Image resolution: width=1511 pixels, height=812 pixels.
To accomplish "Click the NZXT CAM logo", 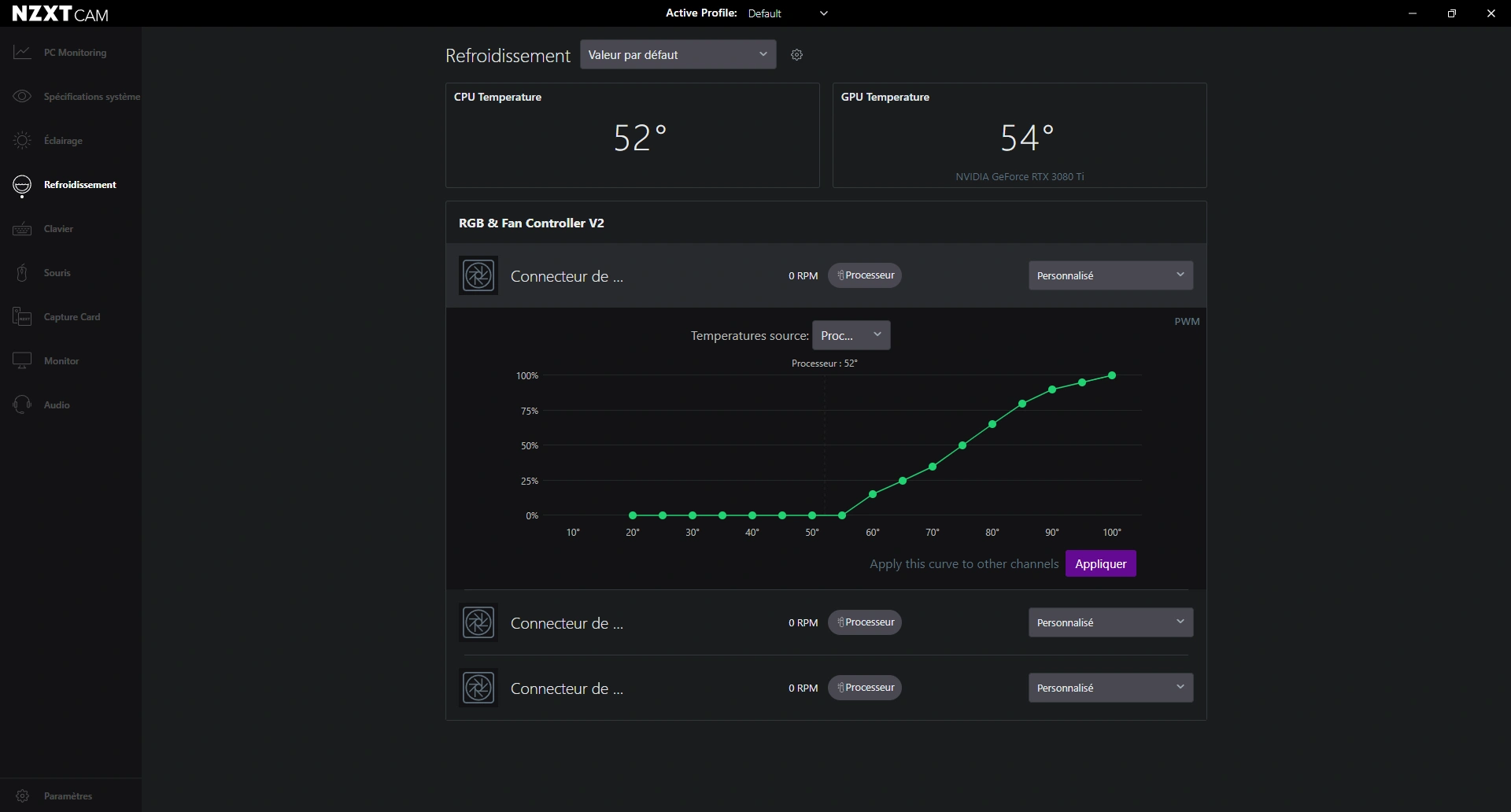I will click(61, 13).
